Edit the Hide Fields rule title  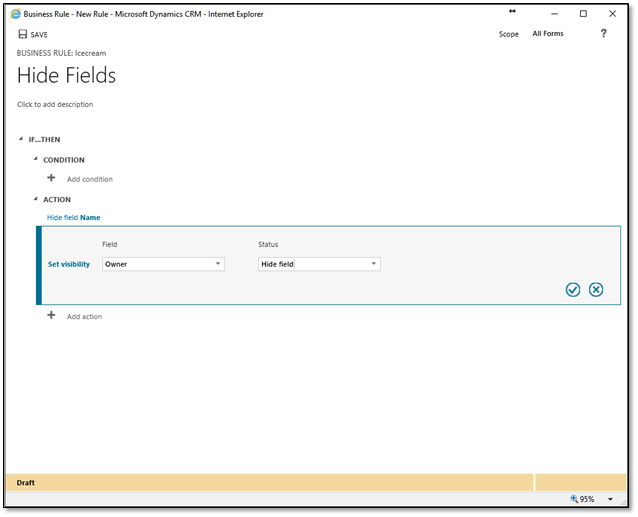click(x=67, y=75)
